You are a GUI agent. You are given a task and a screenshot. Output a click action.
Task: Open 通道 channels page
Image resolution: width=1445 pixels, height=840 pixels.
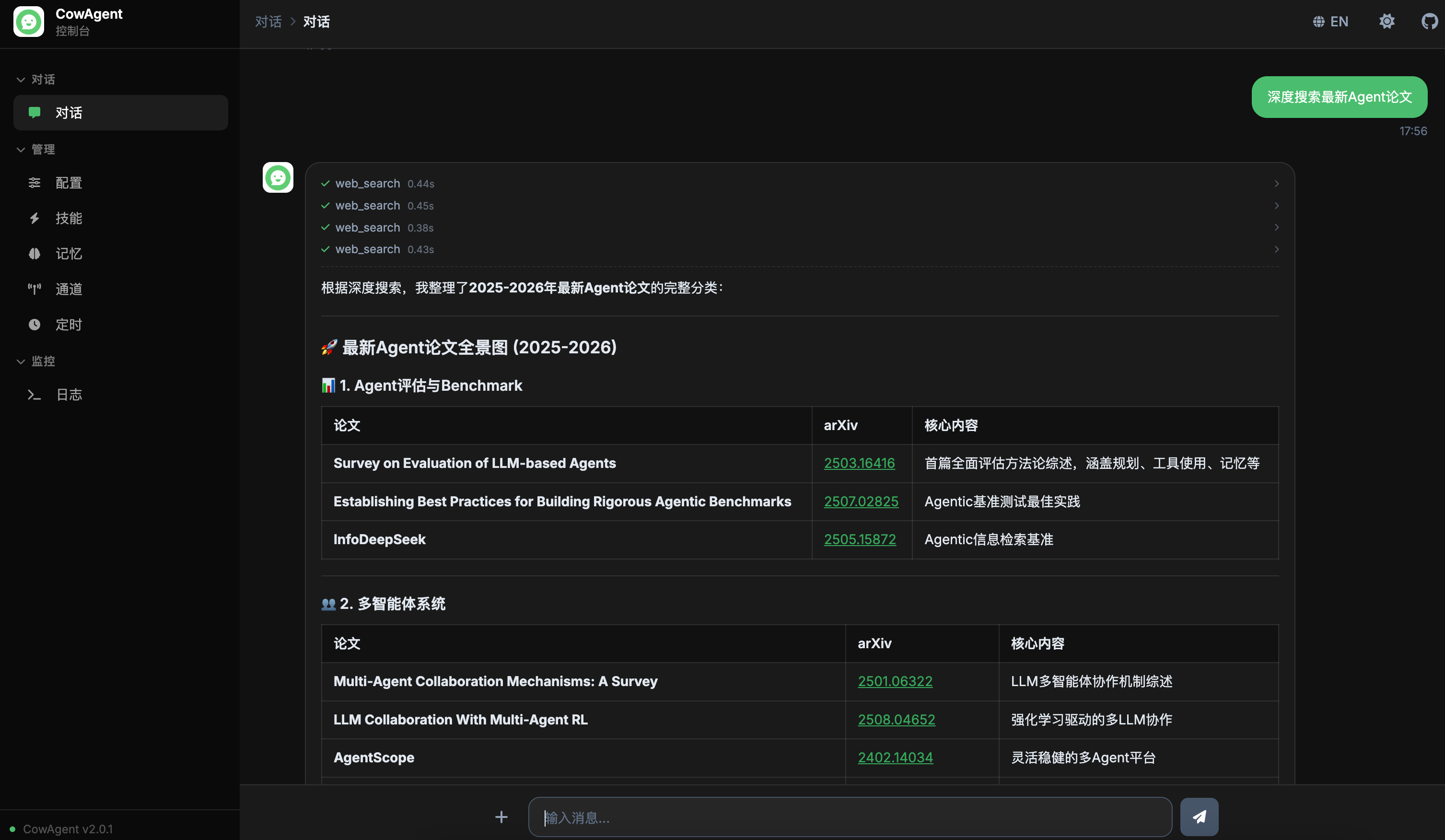click(x=69, y=289)
